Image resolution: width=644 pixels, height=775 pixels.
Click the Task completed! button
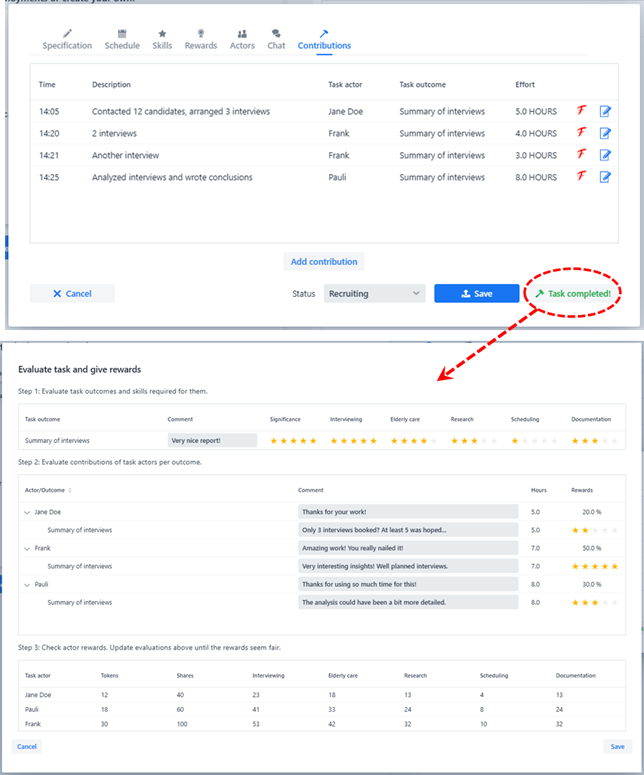(573, 294)
